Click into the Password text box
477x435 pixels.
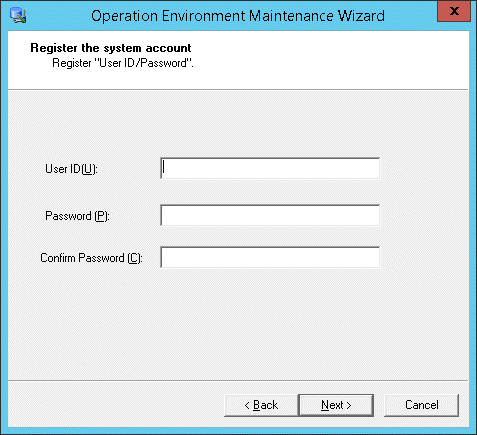(x=270, y=215)
